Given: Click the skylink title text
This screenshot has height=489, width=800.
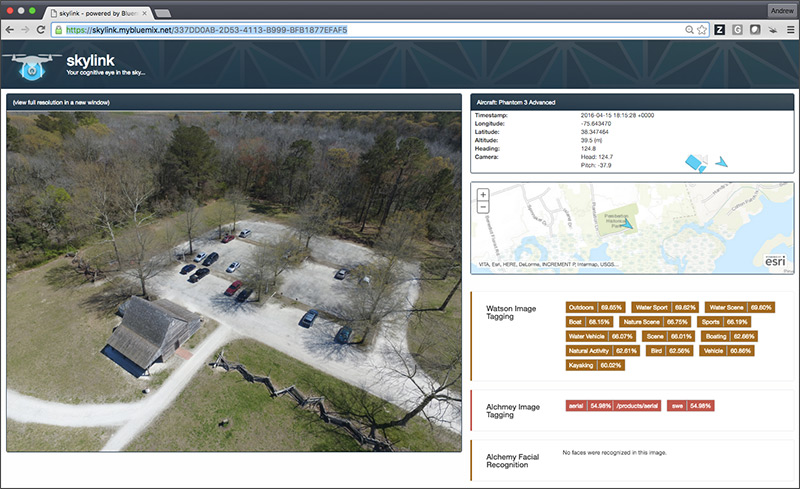Looking at the screenshot, I should click(x=90, y=60).
